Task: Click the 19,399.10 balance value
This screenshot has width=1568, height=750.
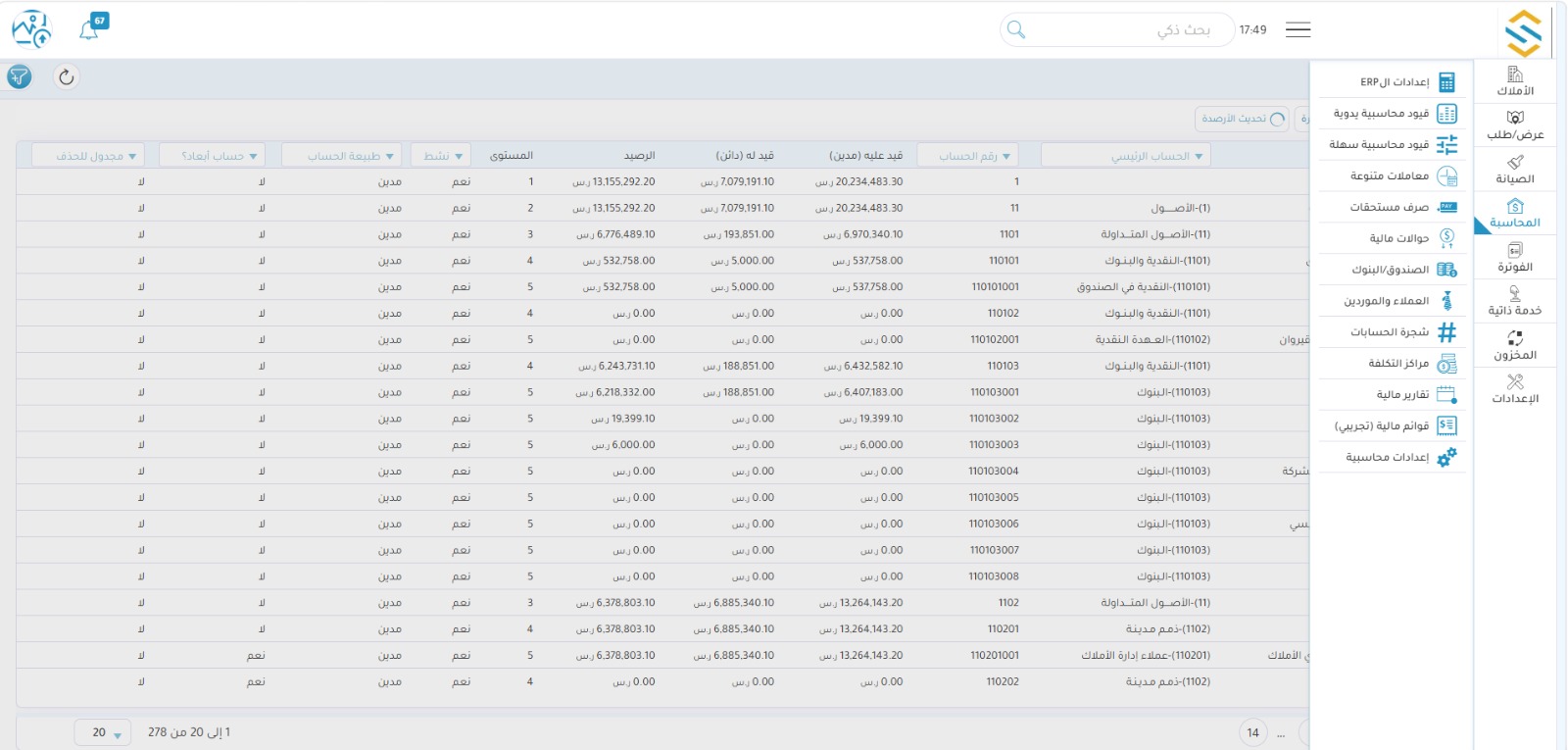Action: [x=623, y=419]
